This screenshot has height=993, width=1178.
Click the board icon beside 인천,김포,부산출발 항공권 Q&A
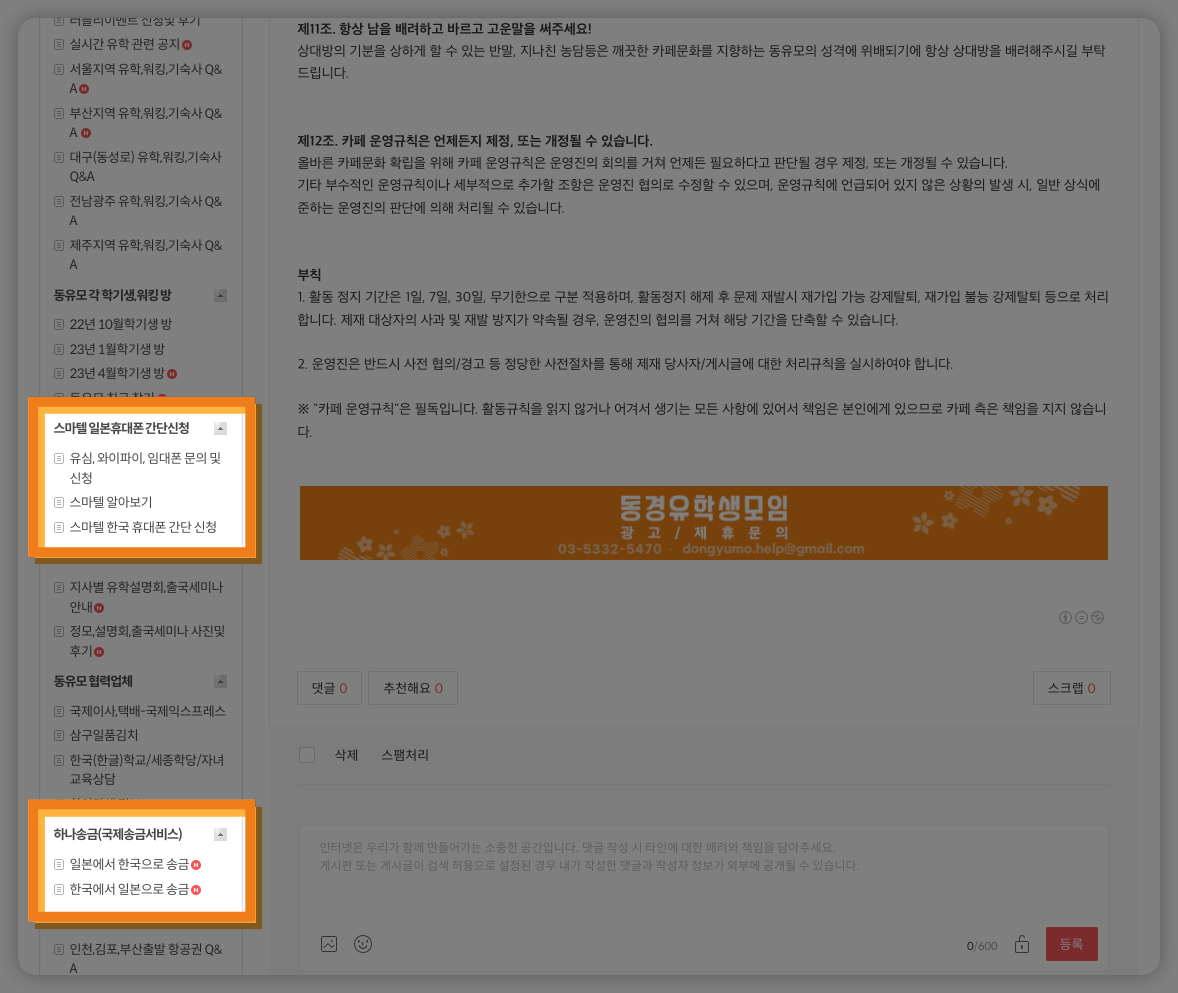pos(59,949)
